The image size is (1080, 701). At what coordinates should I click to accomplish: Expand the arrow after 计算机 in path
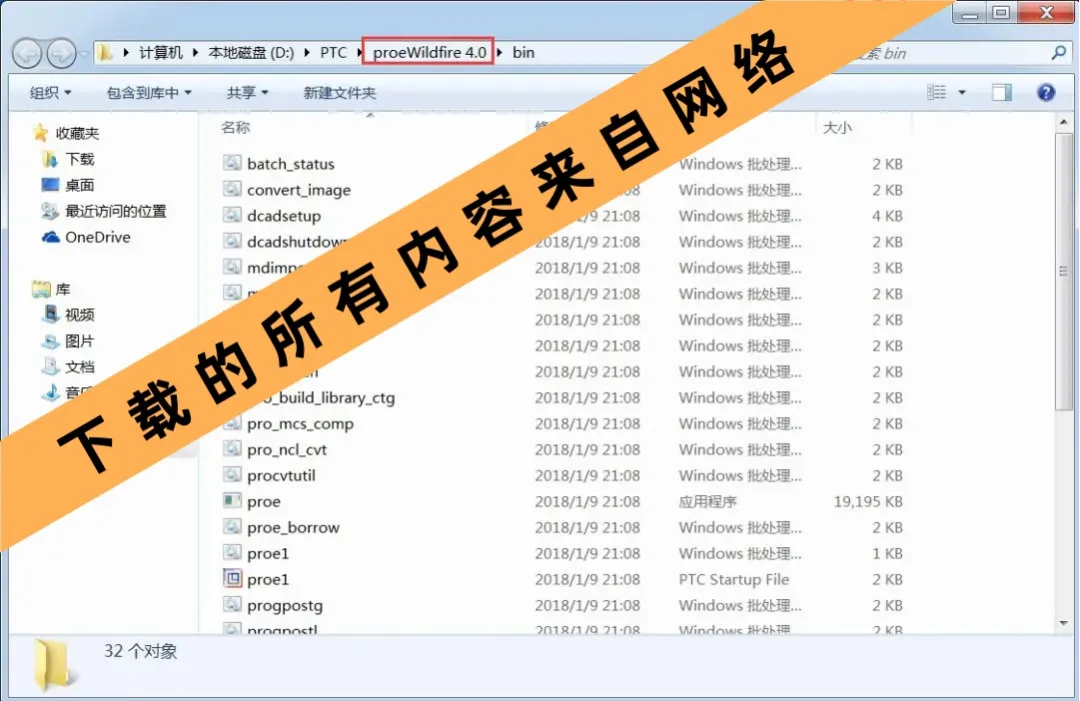point(196,52)
